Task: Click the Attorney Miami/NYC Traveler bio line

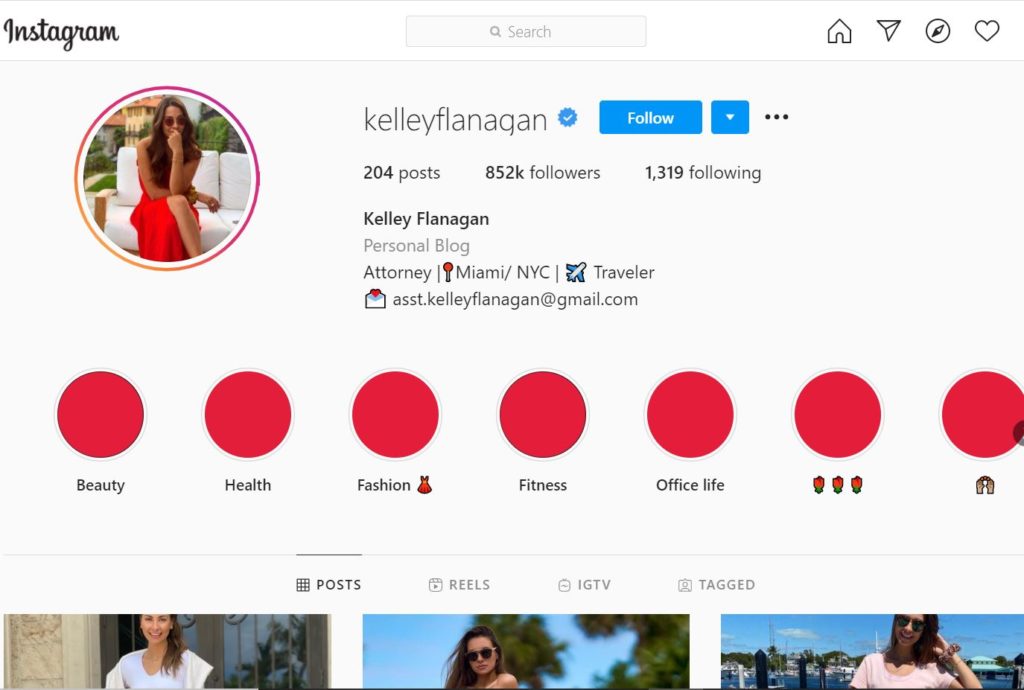Action: pyautogui.click(x=509, y=272)
